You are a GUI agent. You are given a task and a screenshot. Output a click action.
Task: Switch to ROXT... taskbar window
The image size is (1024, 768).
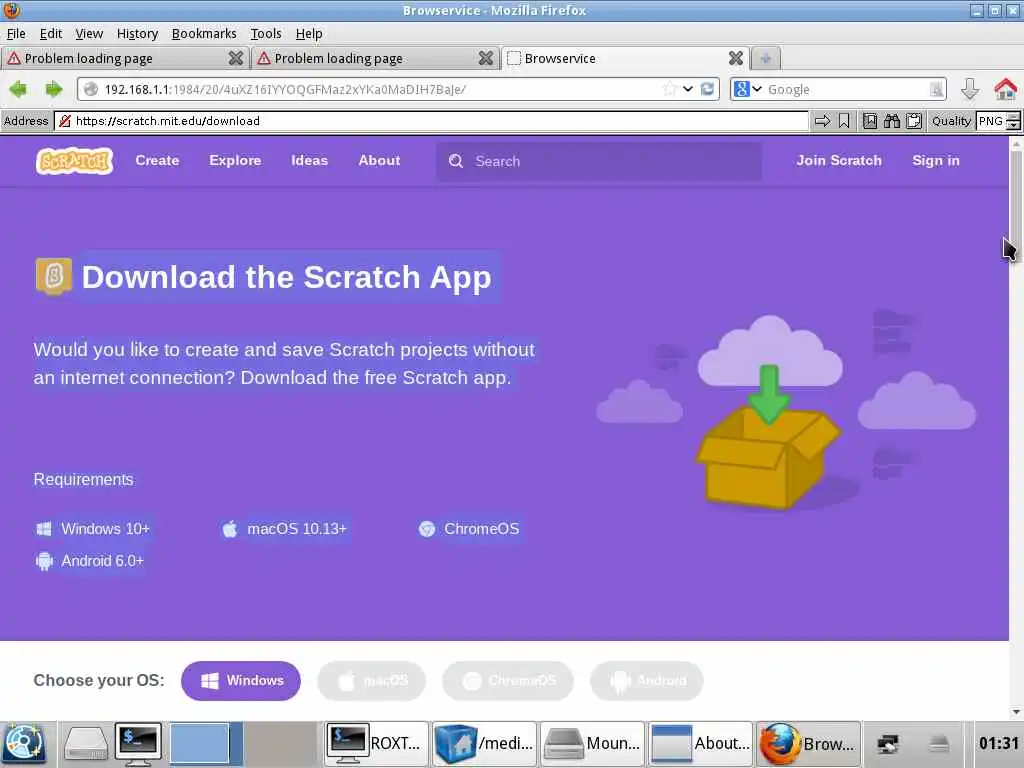pos(376,744)
